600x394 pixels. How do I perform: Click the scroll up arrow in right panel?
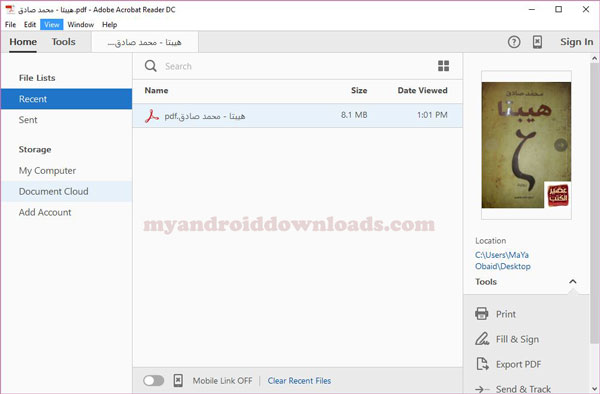[x=594, y=59]
